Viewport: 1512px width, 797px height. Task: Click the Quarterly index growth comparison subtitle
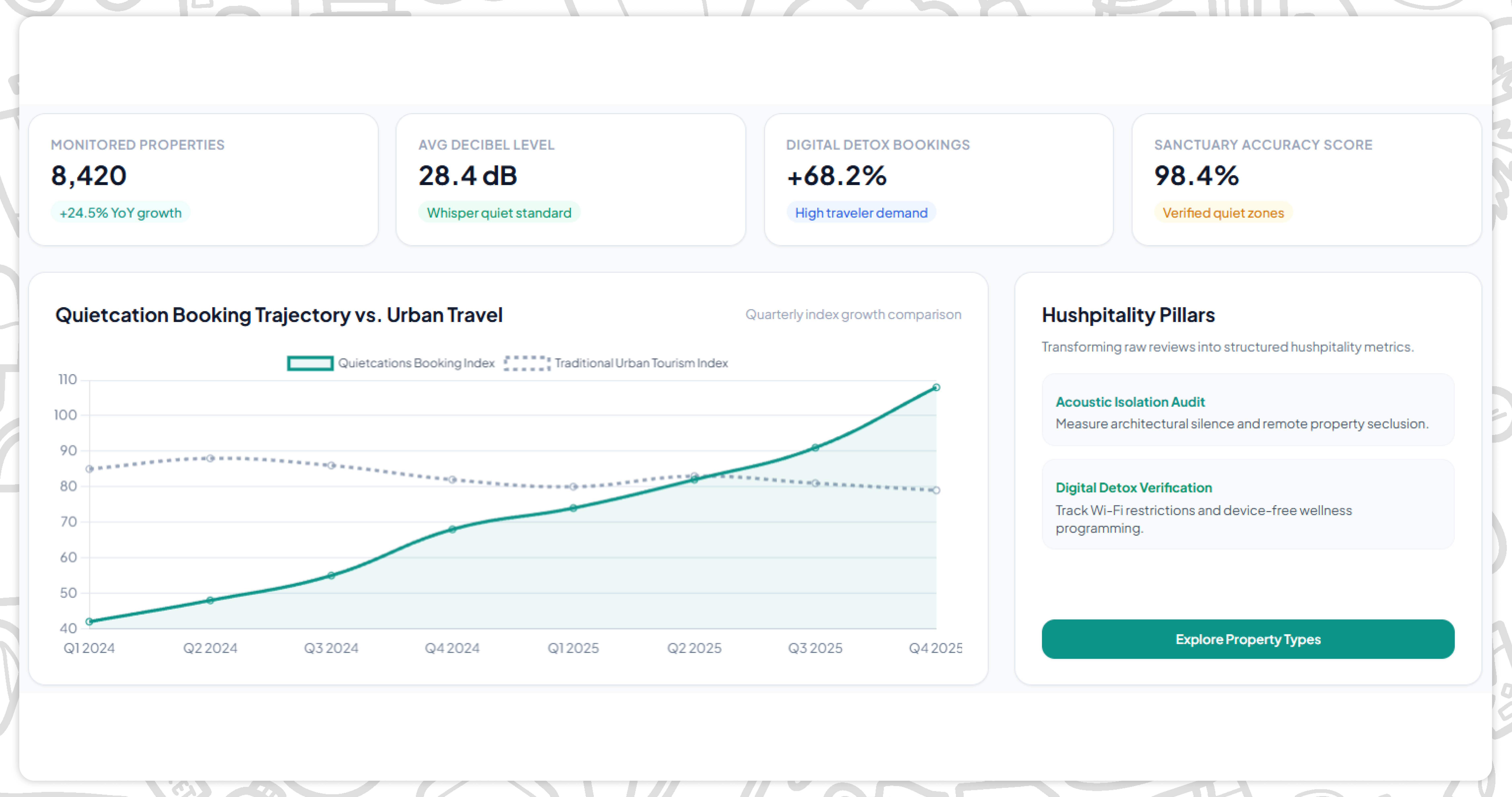[x=853, y=314]
